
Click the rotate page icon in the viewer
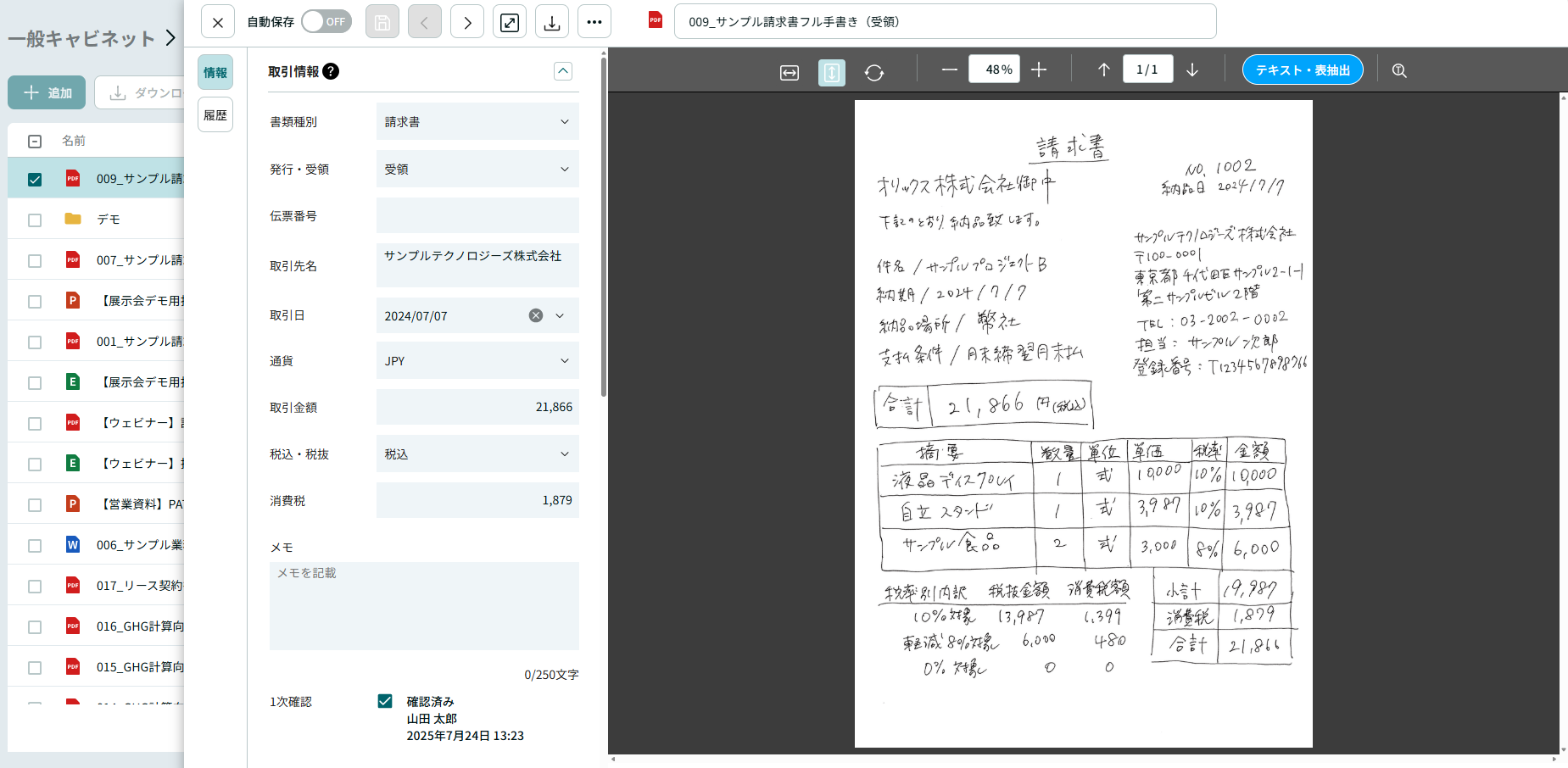875,72
